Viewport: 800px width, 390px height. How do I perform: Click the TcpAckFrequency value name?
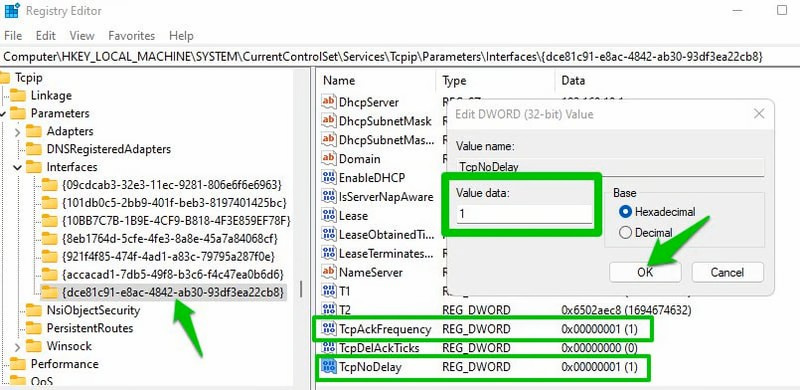pos(385,329)
